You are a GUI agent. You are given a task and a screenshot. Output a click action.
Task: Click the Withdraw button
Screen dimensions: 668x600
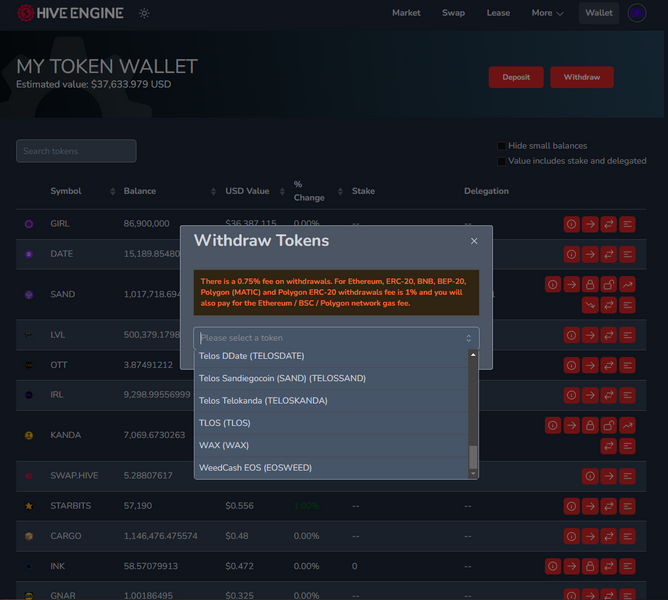pos(582,77)
